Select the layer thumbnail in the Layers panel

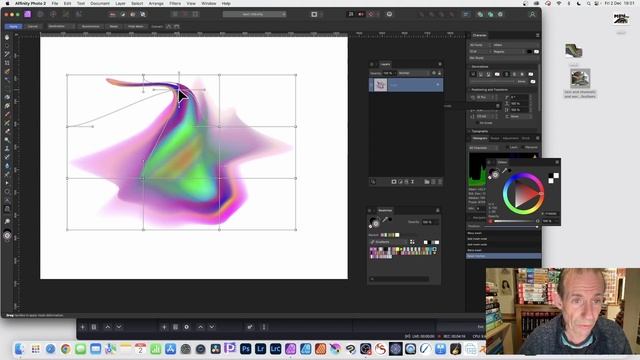380,85
